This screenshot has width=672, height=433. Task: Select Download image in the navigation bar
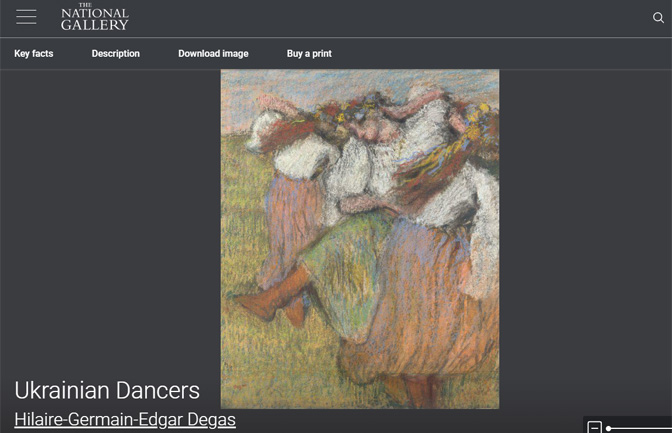[213, 54]
